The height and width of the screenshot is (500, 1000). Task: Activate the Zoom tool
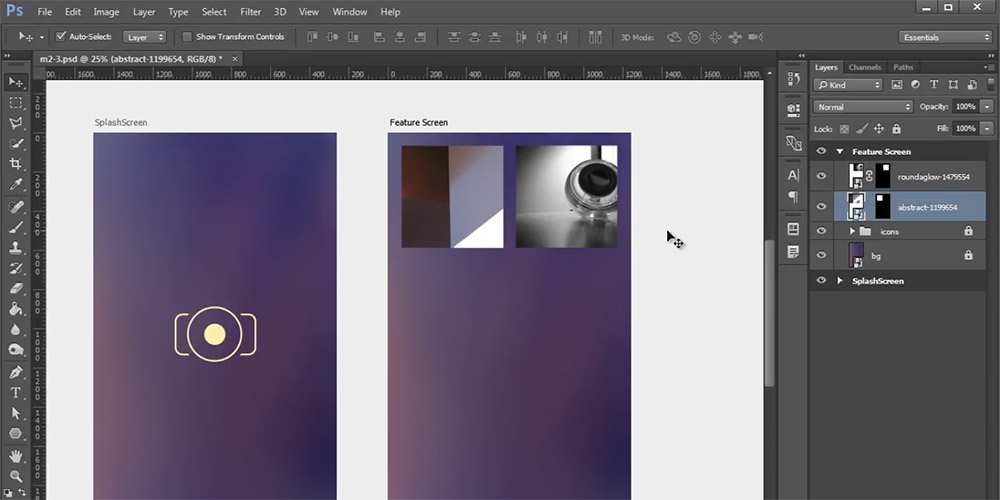(x=16, y=476)
